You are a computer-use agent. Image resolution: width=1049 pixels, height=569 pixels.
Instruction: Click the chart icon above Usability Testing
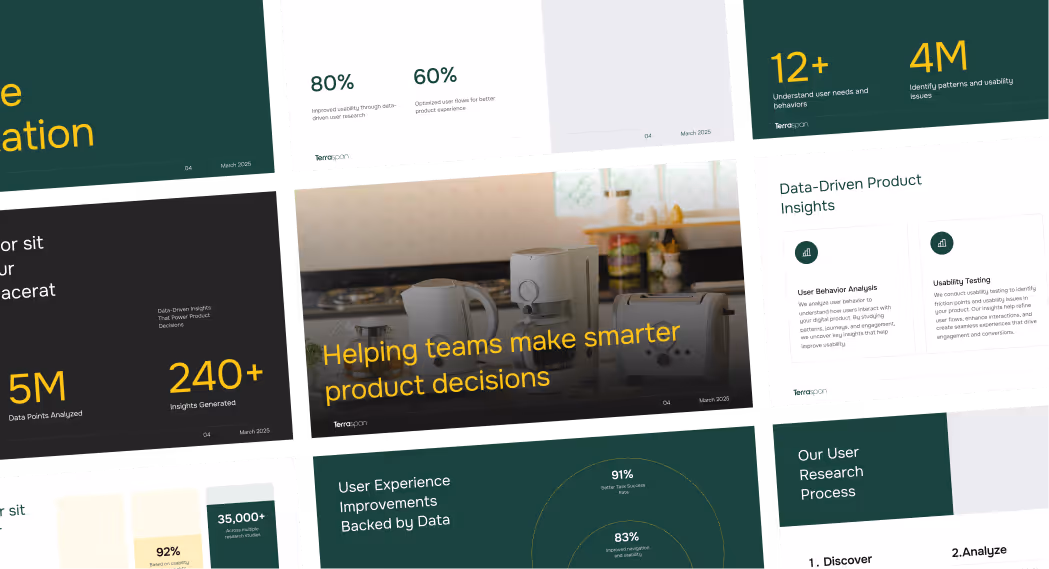[941, 243]
